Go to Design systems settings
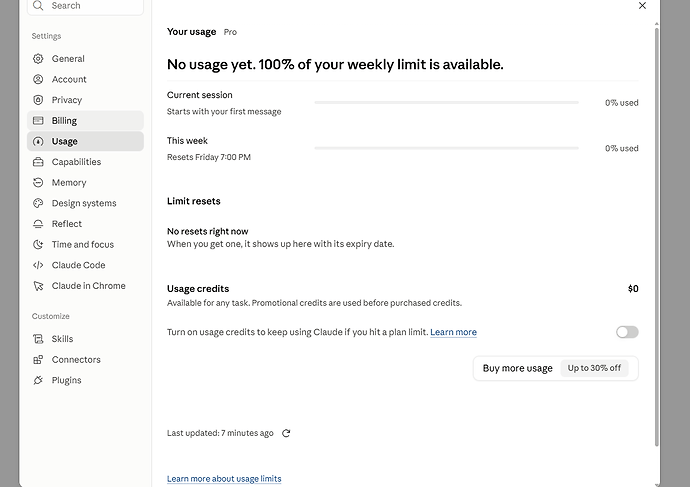Image resolution: width=690 pixels, height=487 pixels. [x=85, y=203]
